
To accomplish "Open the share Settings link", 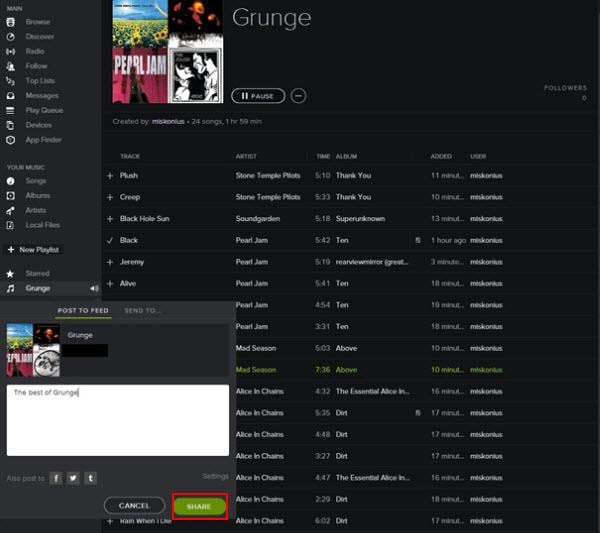I will click(215, 476).
